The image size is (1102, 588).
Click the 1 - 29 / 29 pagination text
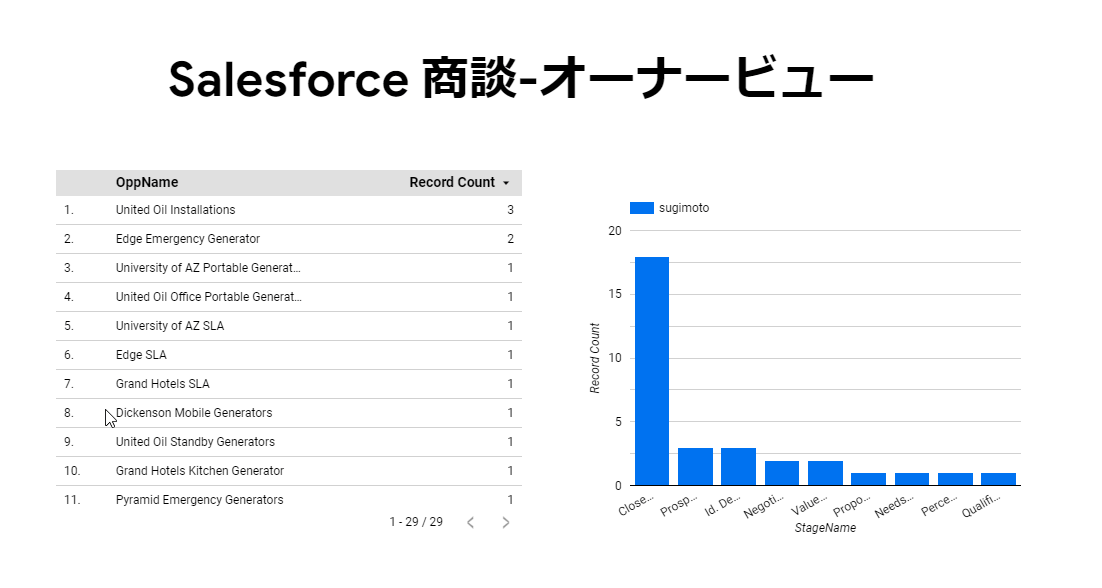pos(416,522)
